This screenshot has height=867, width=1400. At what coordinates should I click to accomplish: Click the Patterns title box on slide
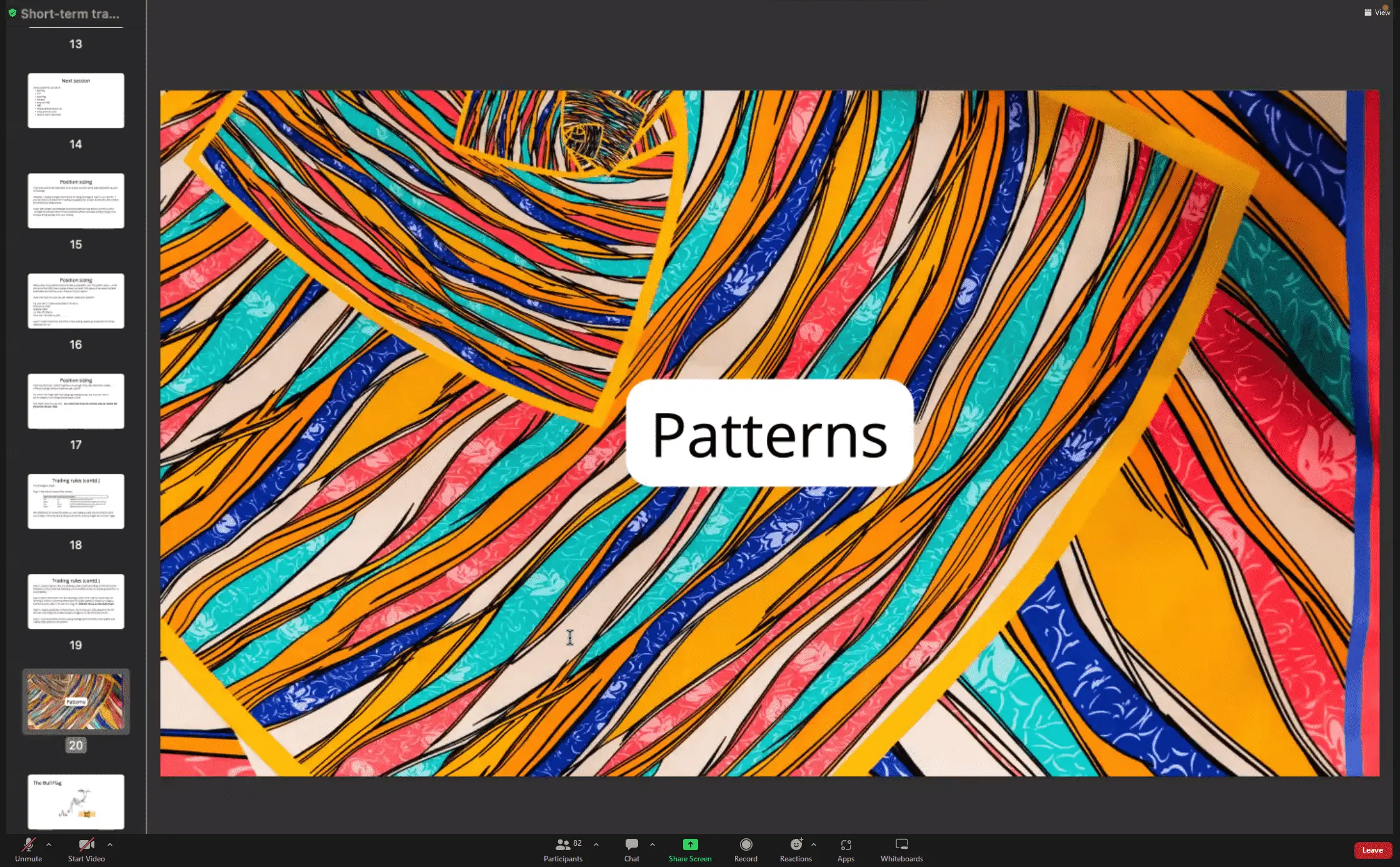tap(769, 433)
